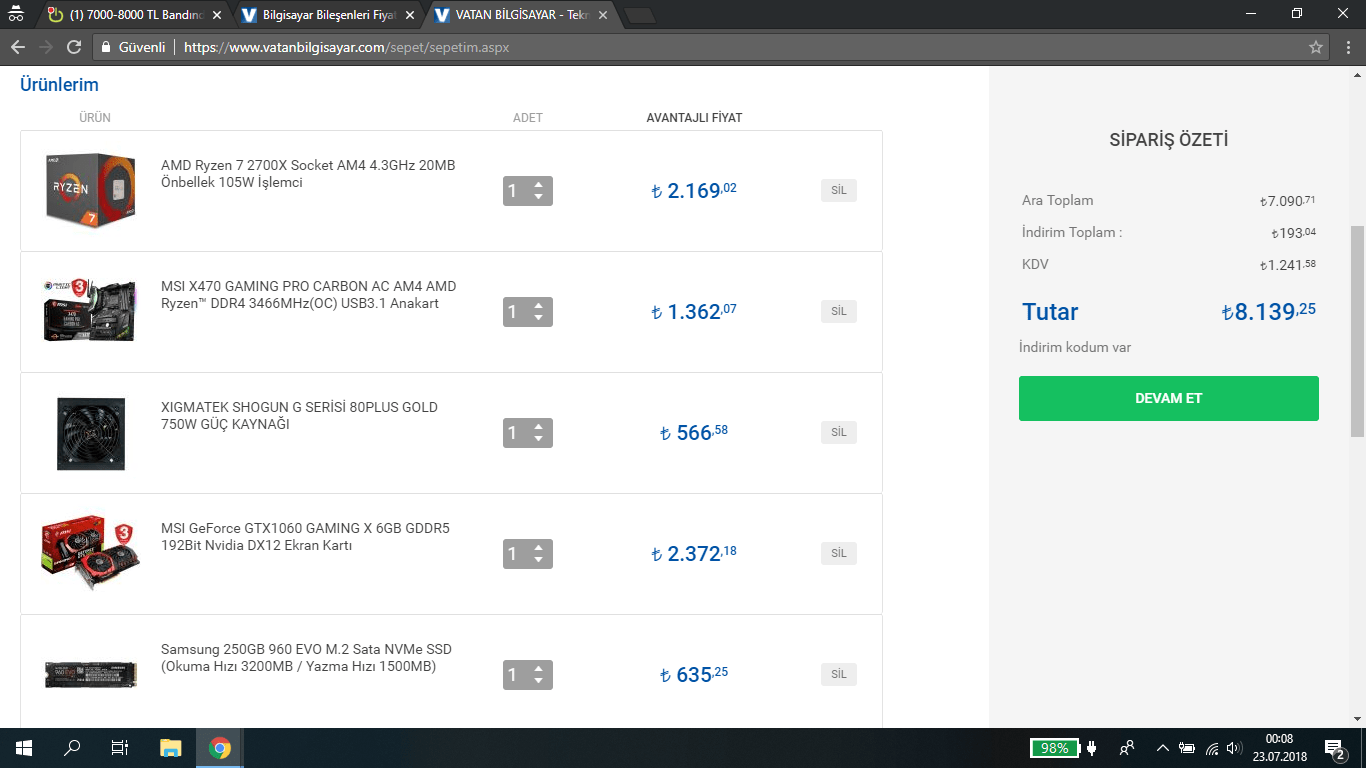Screen dimensions: 1366x768
Task: Click the 98% battery indicator
Action: click(1054, 748)
